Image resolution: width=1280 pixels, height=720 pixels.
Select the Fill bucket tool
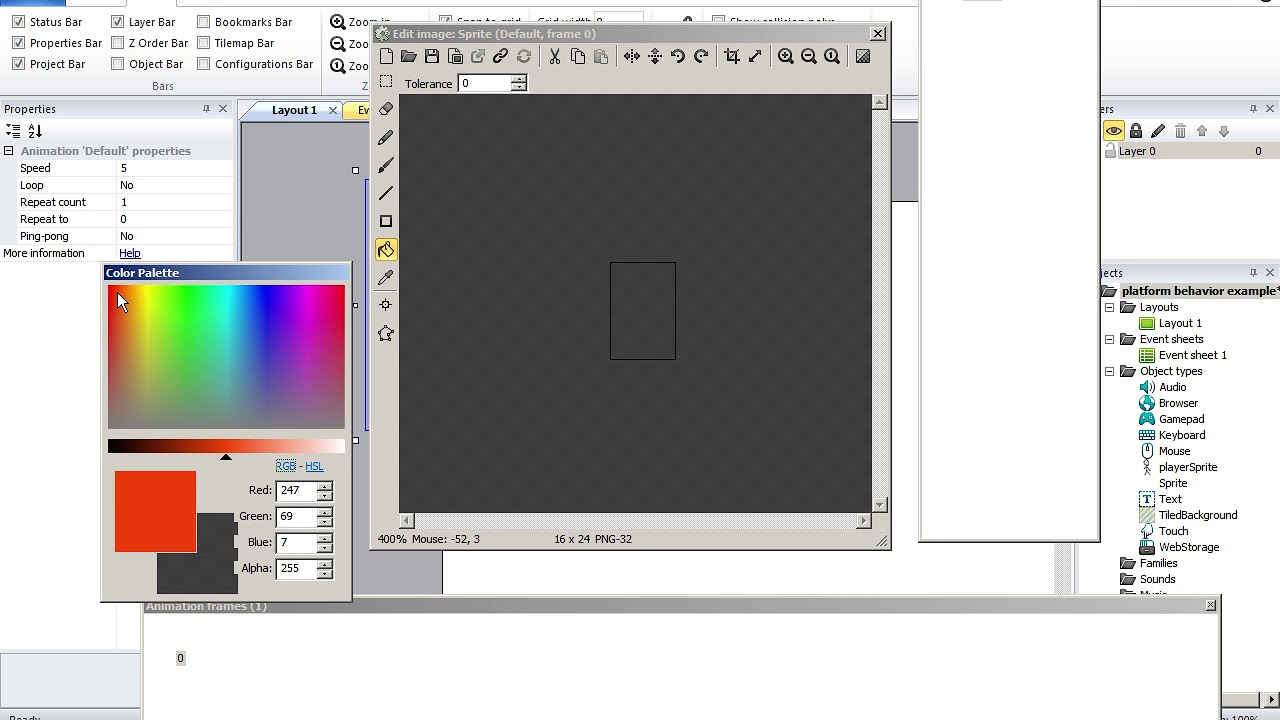[x=386, y=249]
